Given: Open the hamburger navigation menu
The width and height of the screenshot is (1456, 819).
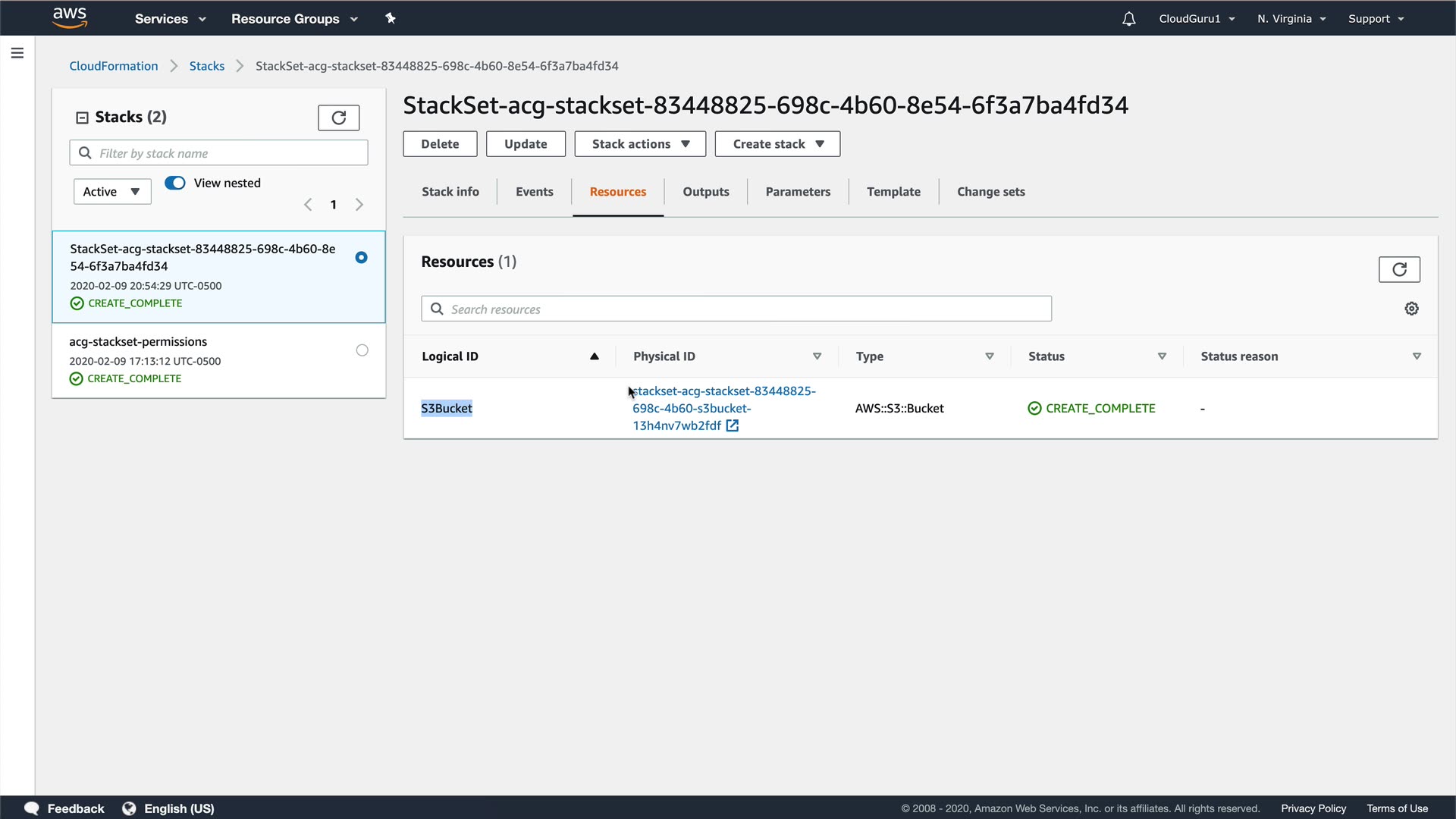Looking at the screenshot, I should pyautogui.click(x=17, y=53).
